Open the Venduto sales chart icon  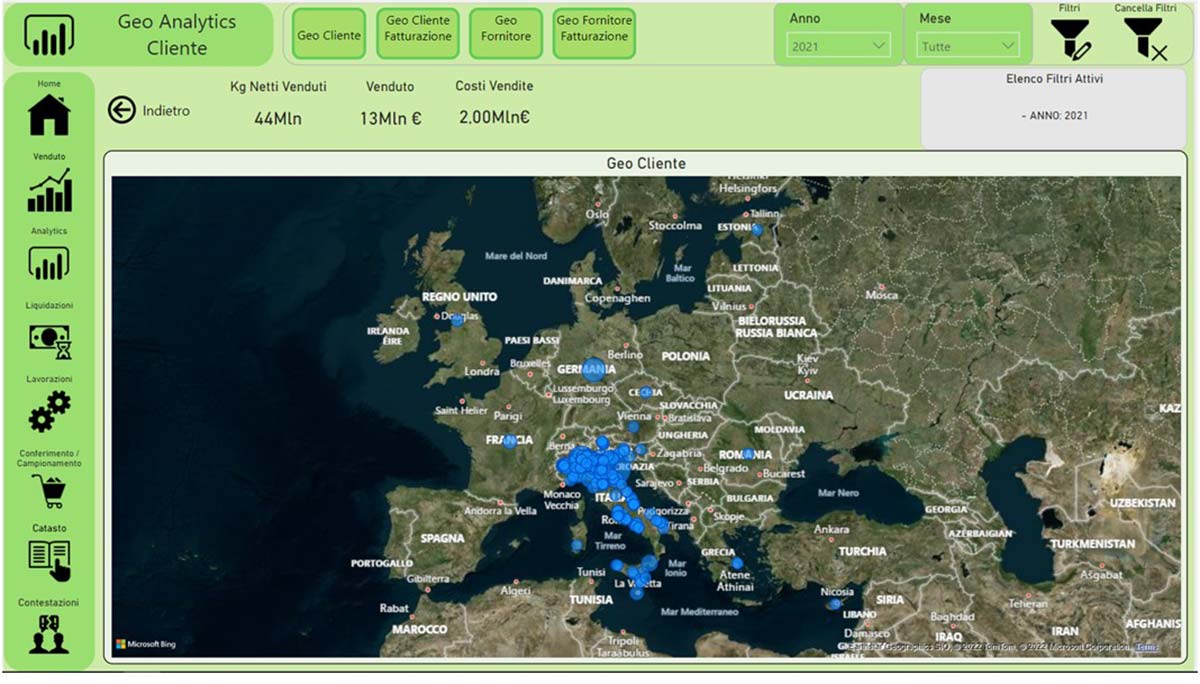point(49,190)
